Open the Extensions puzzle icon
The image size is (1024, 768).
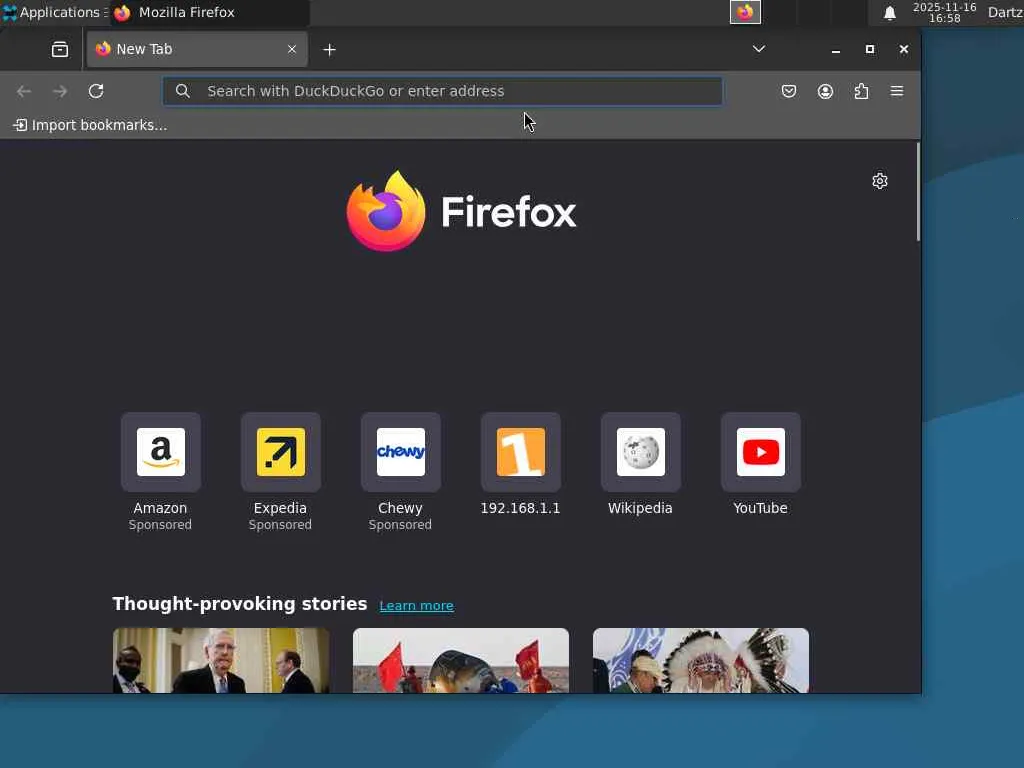861,91
